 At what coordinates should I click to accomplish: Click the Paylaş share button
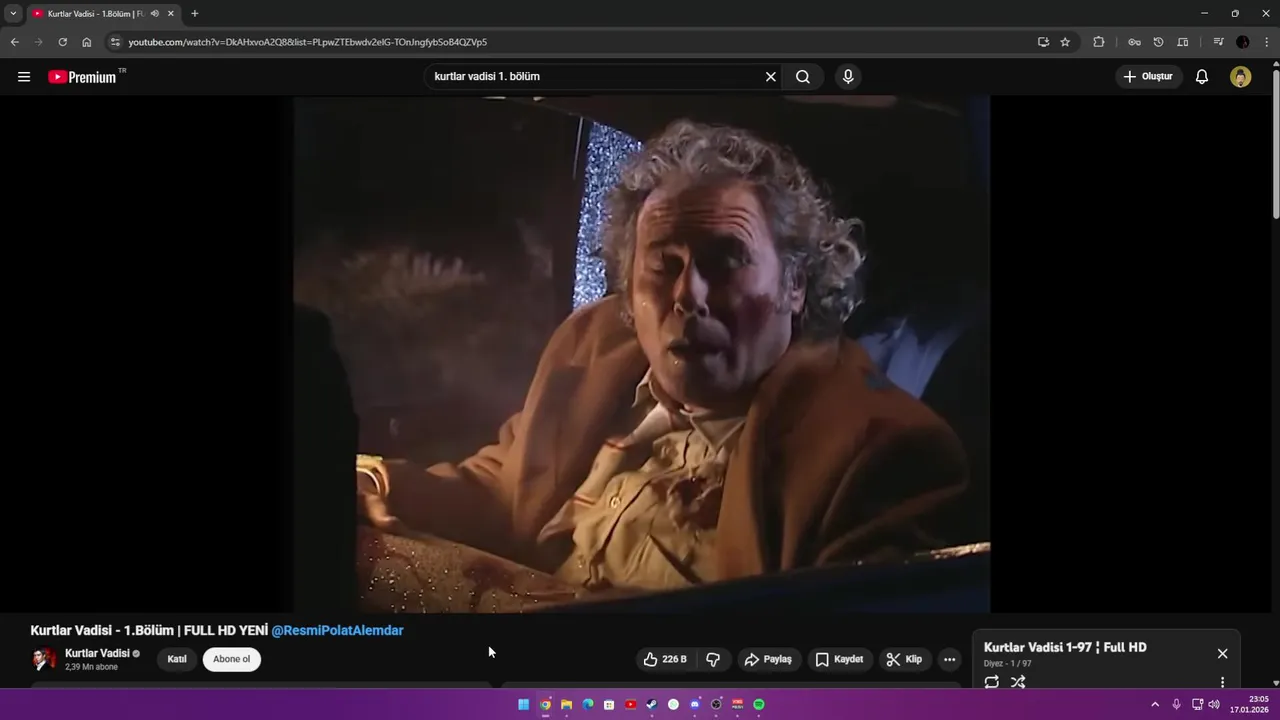[768, 659]
